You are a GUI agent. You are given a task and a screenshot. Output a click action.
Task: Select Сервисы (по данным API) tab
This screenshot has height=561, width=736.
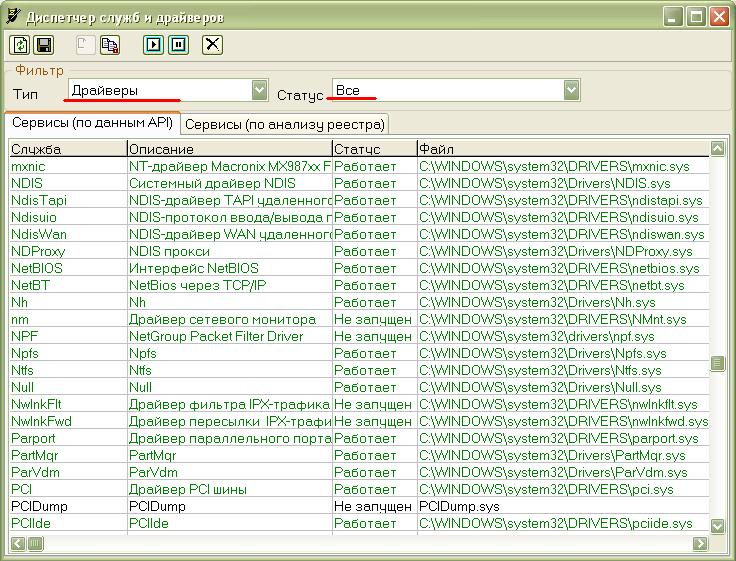(92, 123)
